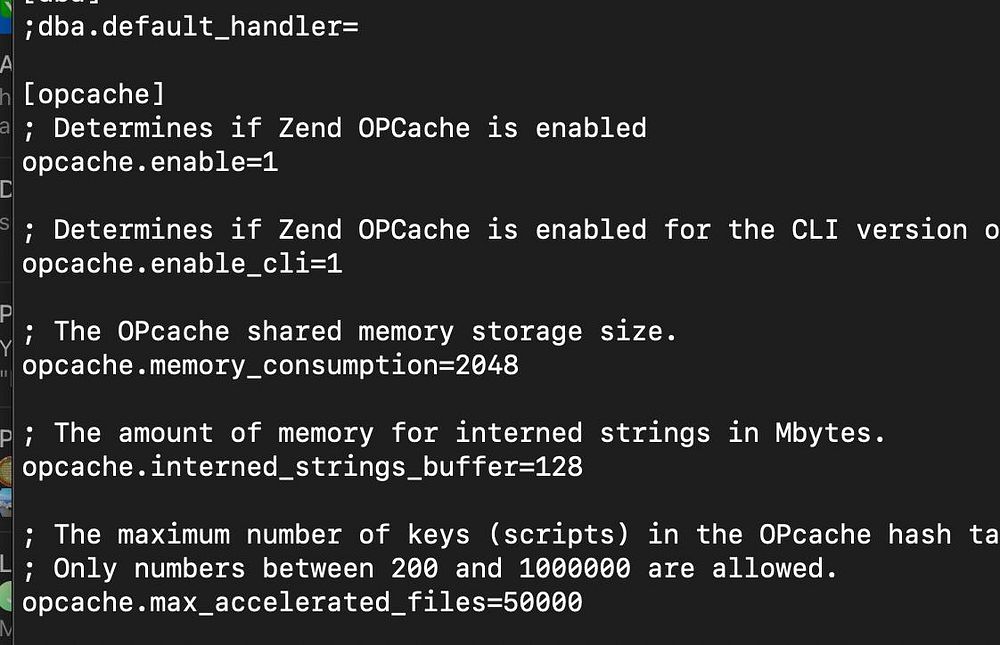1000x645 pixels.
Task: Click the comment about CLI version
Action: coord(511,230)
